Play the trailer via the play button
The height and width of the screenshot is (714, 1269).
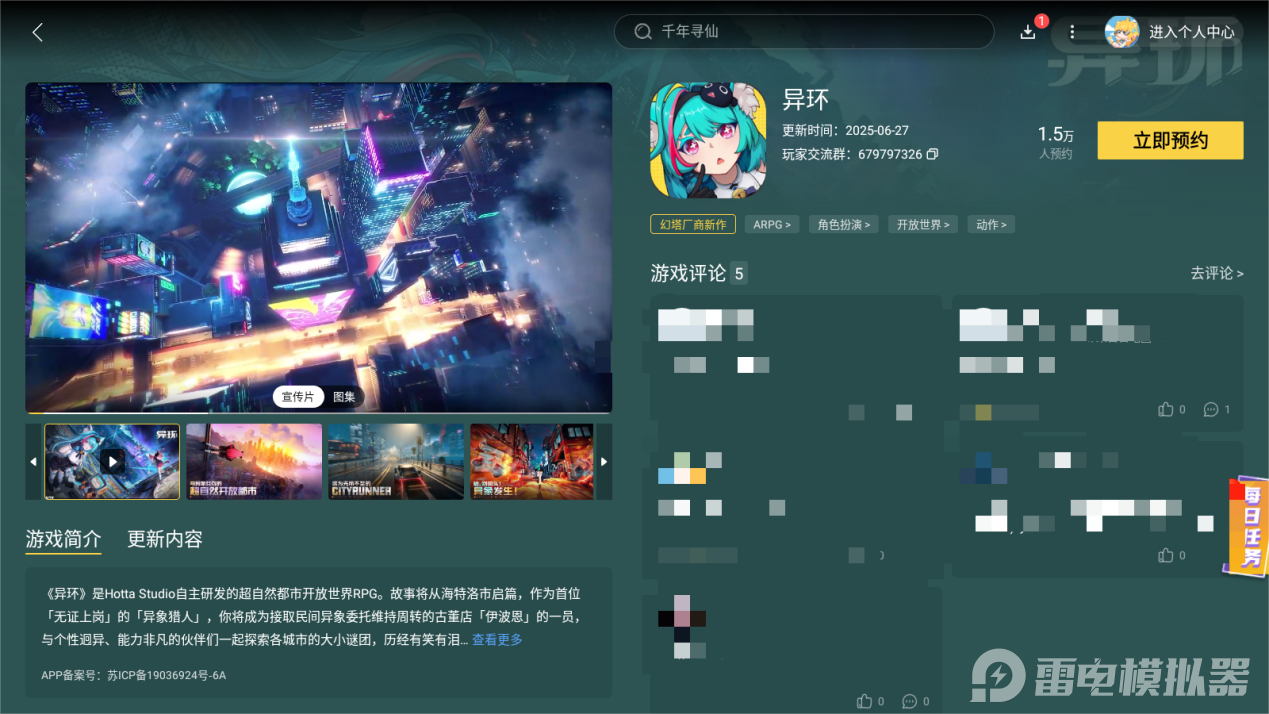tap(112, 461)
